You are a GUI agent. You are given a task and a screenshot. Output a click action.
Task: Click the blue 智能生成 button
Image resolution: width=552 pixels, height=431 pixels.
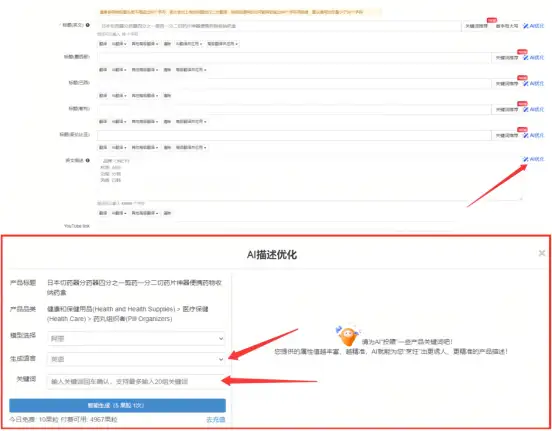[117, 405]
